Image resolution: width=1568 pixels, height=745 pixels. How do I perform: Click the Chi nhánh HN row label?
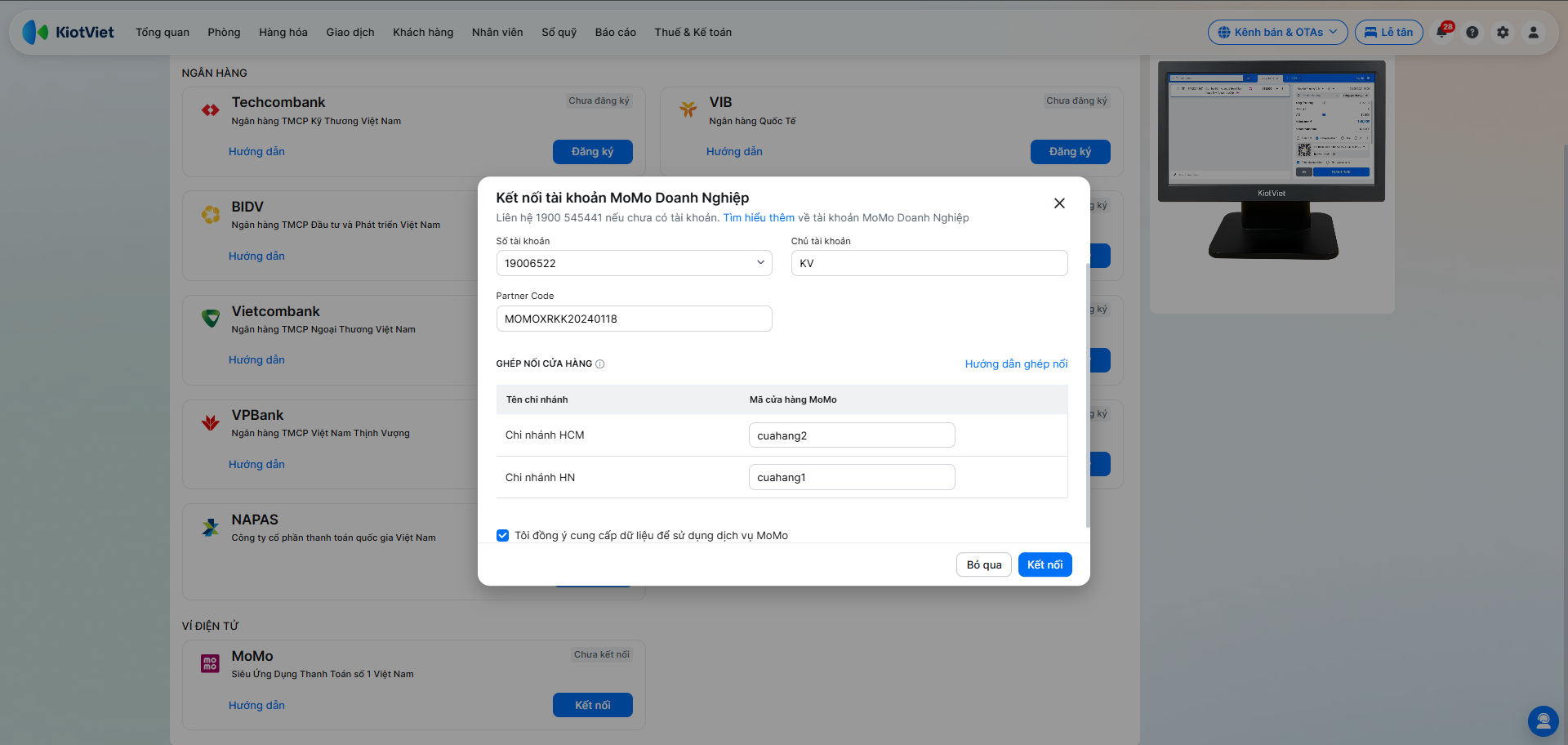(540, 478)
